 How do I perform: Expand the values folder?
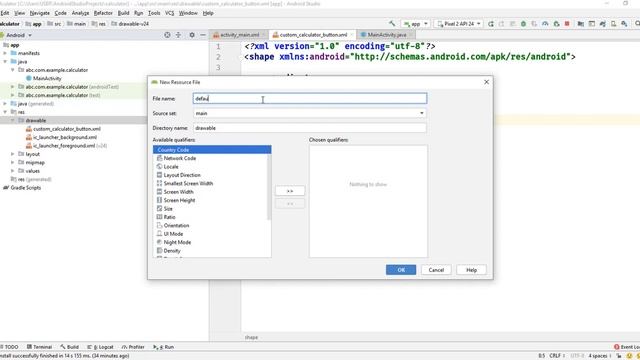point(13,171)
